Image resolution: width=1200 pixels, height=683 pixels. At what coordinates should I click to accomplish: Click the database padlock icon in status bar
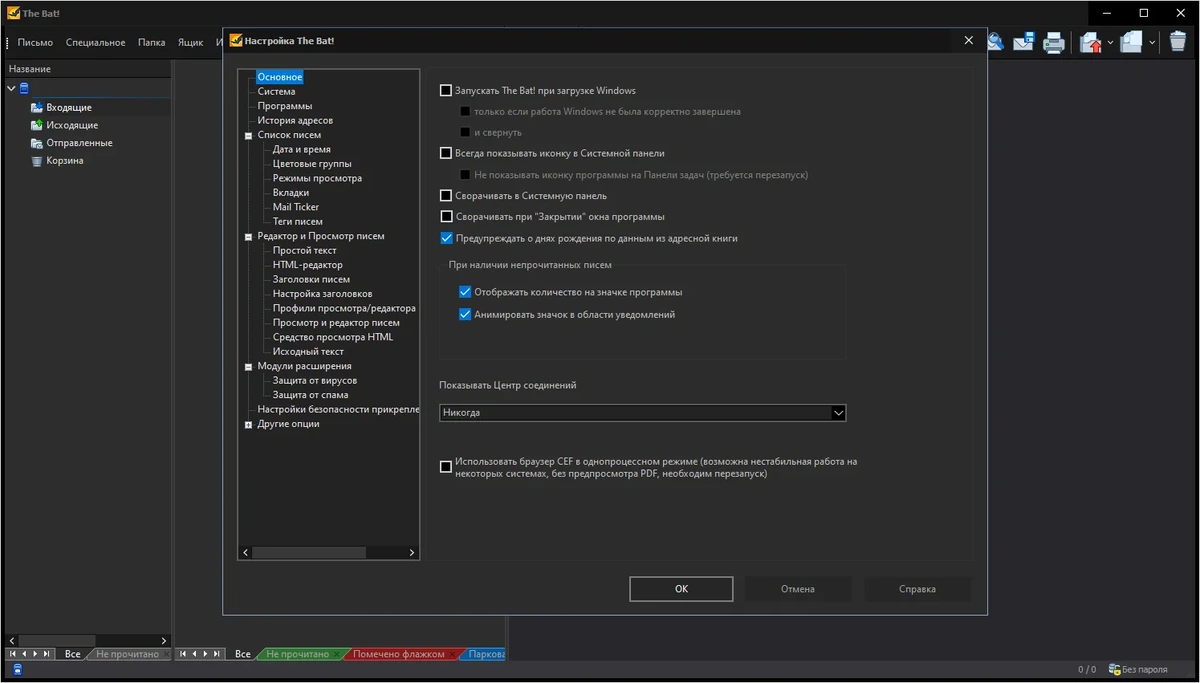(1114, 670)
